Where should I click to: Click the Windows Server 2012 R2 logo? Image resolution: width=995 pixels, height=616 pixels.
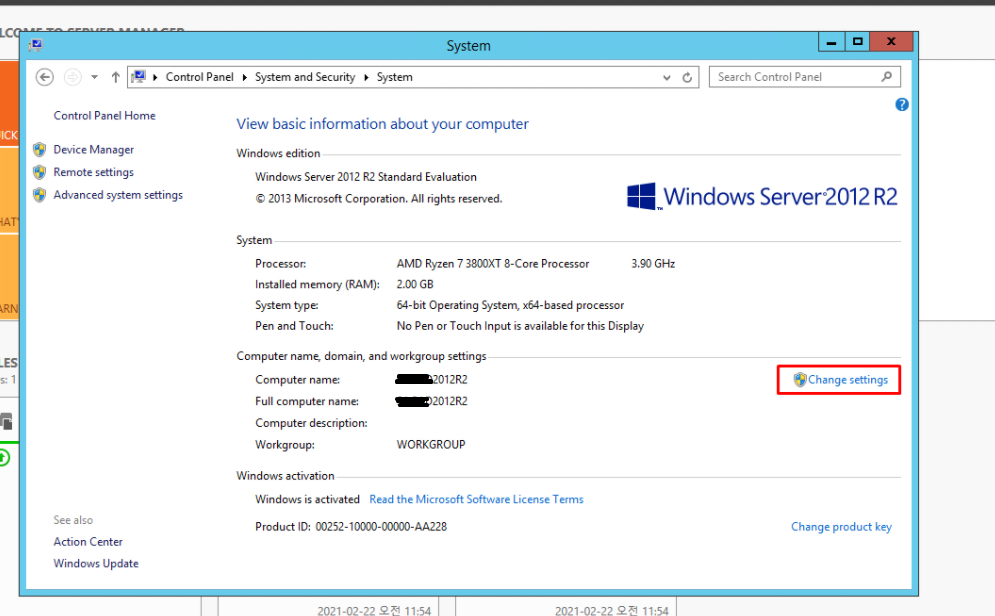762,196
